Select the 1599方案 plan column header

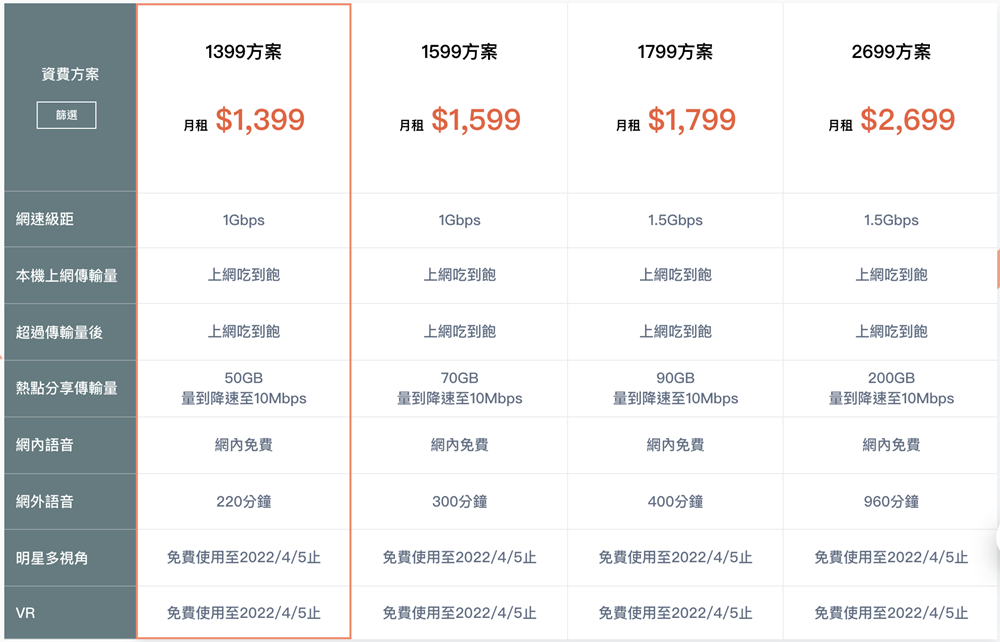(x=459, y=53)
